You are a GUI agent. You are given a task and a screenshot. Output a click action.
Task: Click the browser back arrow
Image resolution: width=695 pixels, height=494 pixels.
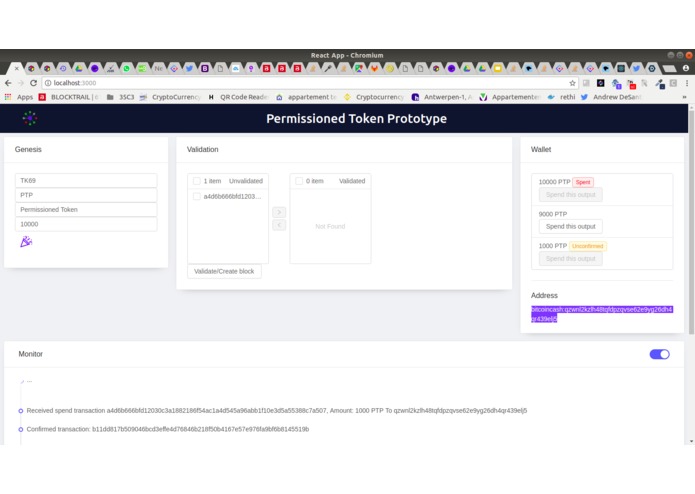(x=8, y=83)
